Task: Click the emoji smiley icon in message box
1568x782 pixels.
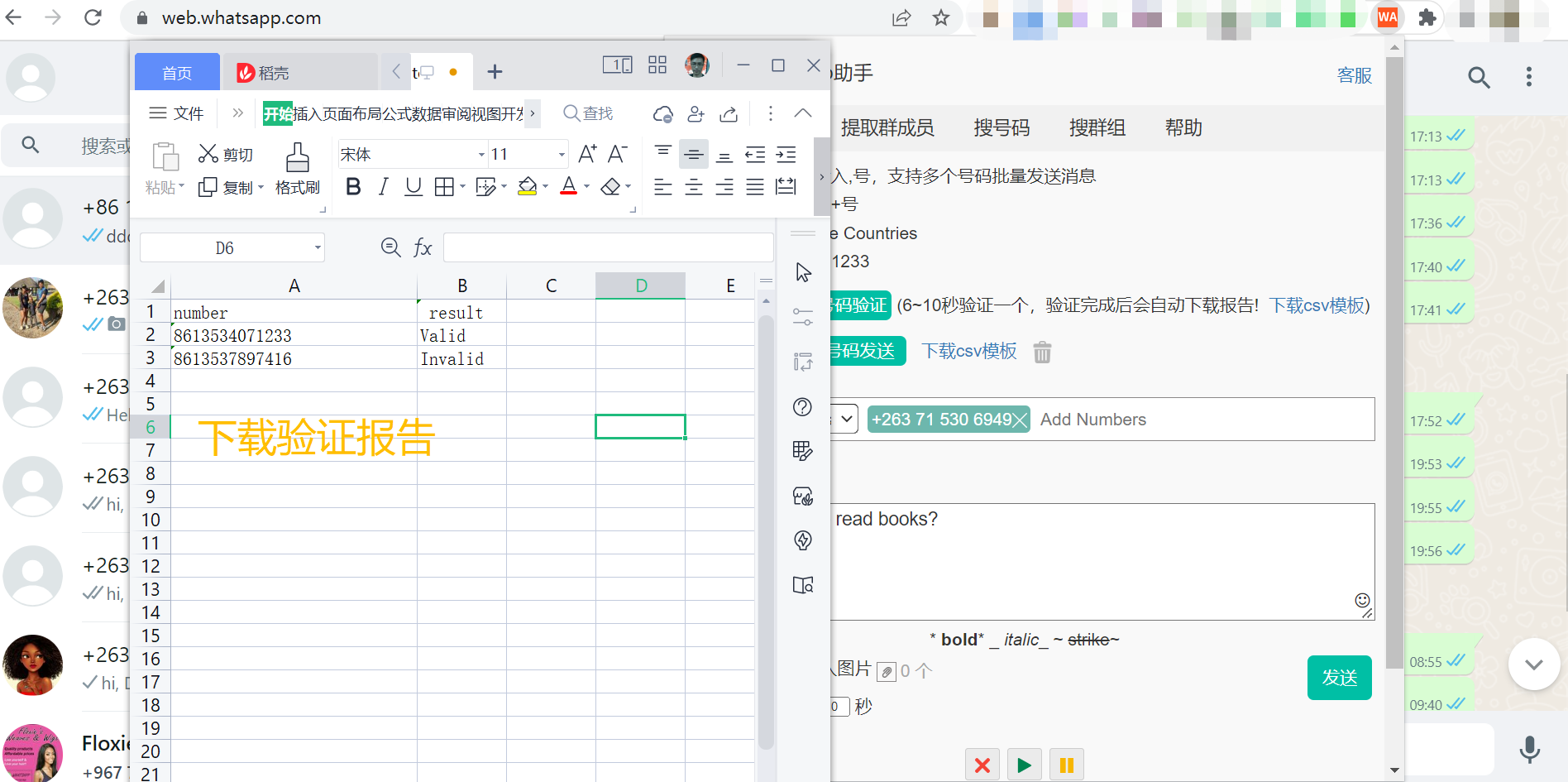Action: pos(1363,600)
